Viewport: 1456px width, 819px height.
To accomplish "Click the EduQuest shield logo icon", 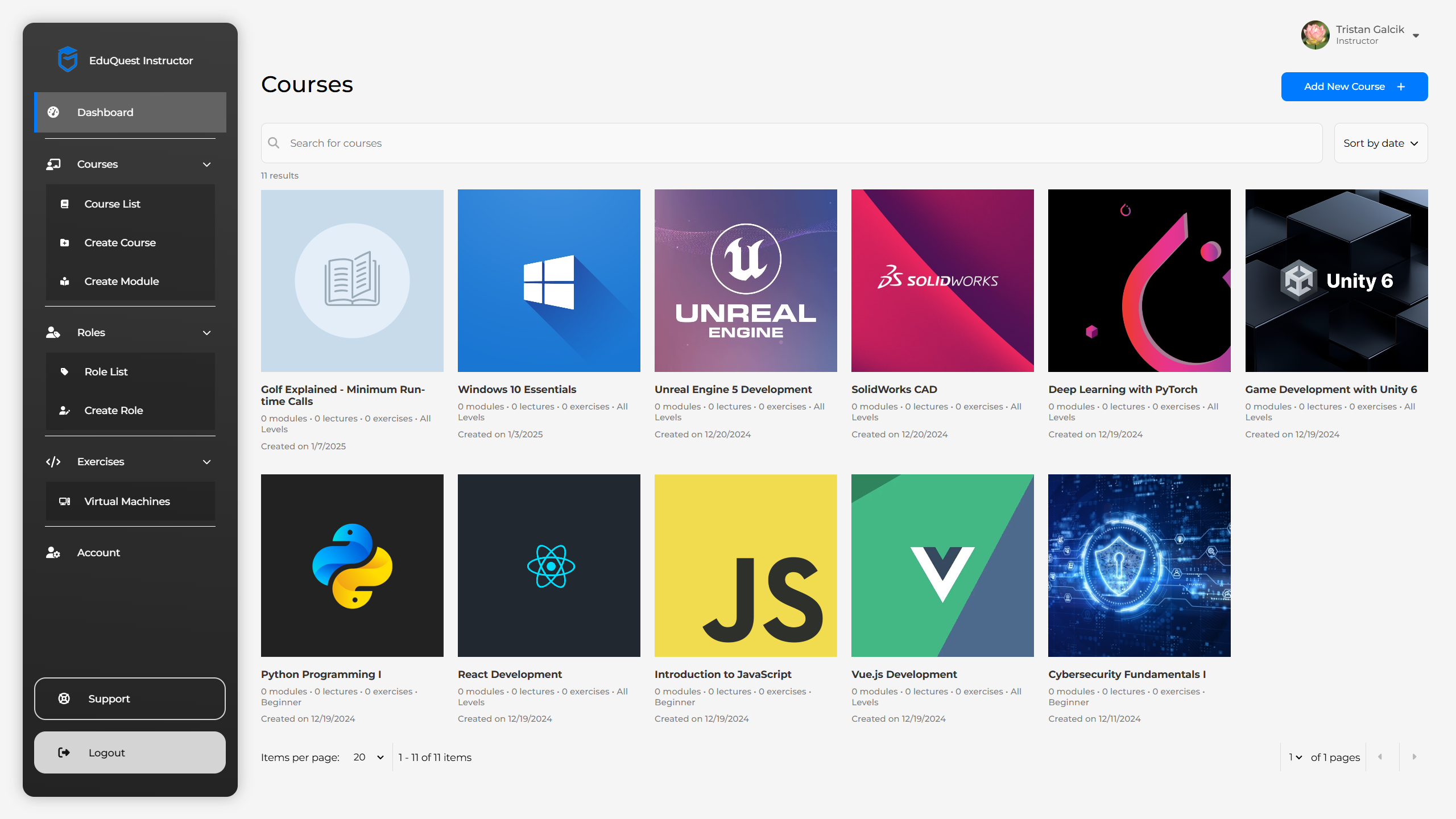I will point(68,60).
